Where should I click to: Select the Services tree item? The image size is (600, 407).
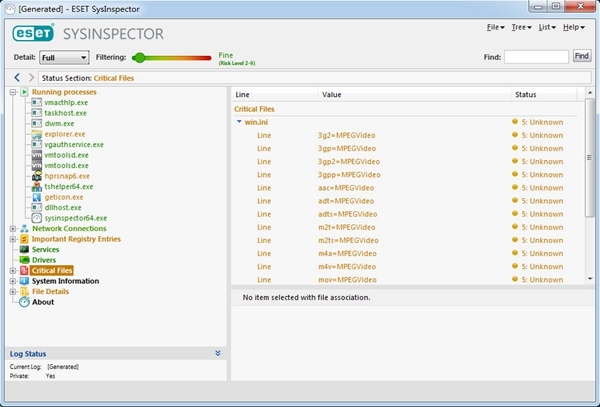tap(45, 249)
